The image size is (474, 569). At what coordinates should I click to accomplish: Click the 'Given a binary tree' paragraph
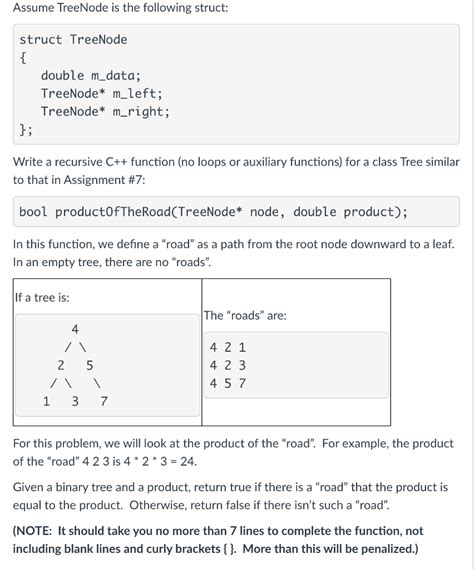click(230, 496)
